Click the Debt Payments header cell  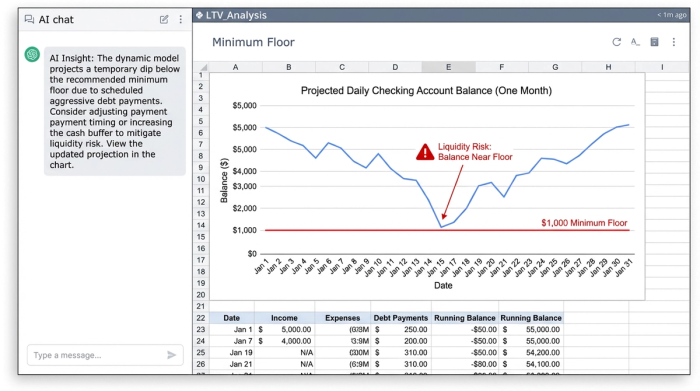tap(401, 318)
